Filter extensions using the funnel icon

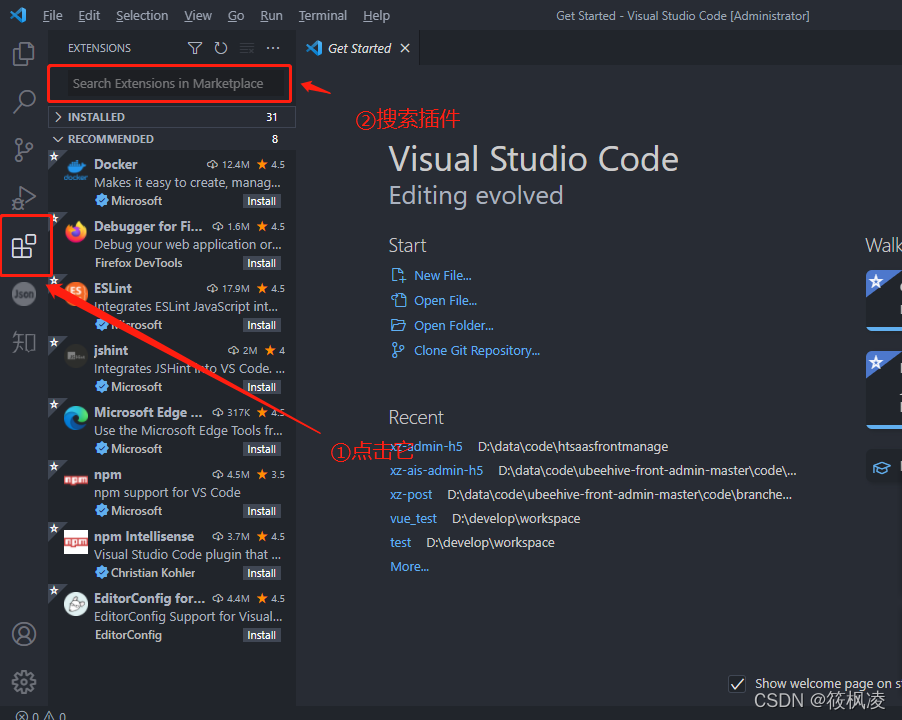(x=194, y=47)
